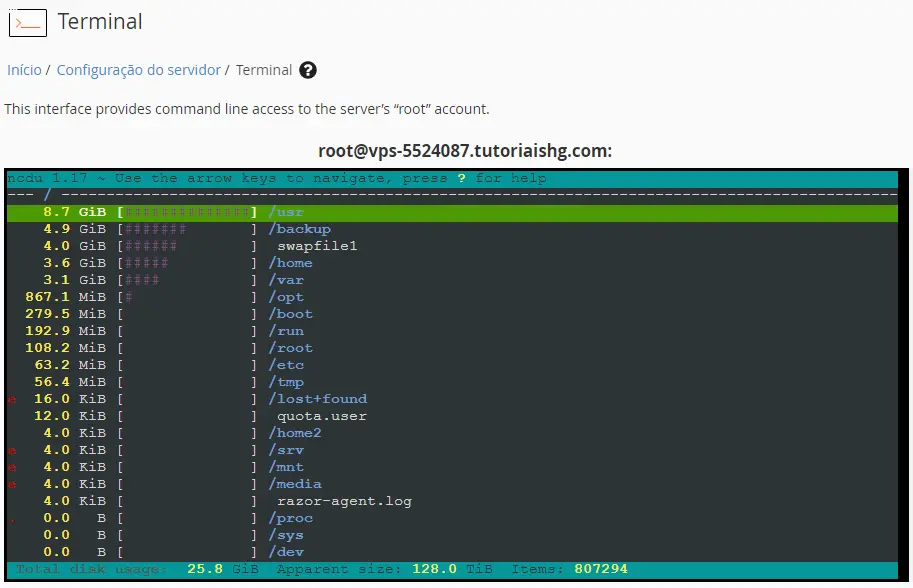Select the /proc directory entry
913x588 pixels.
(290, 518)
